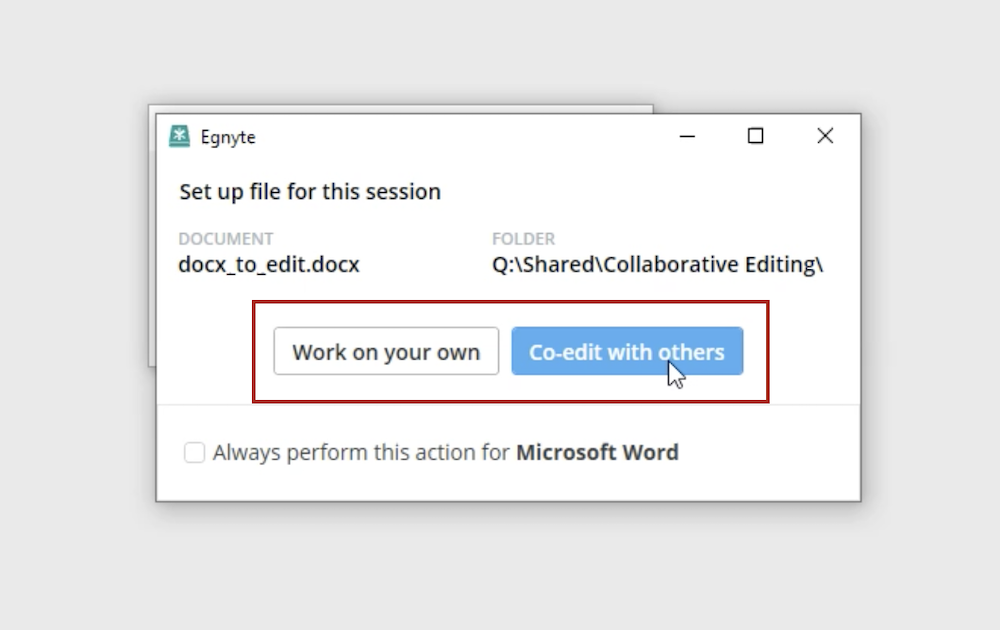Click the Egnyte title text
1000x630 pixels.
[x=228, y=137]
